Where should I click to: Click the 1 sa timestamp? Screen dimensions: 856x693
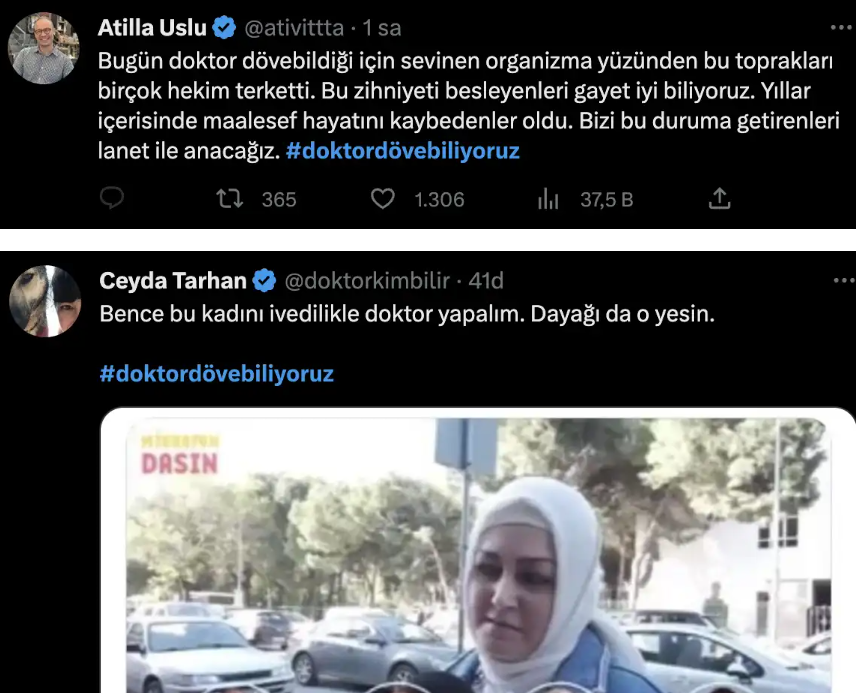[x=382, y=28]
